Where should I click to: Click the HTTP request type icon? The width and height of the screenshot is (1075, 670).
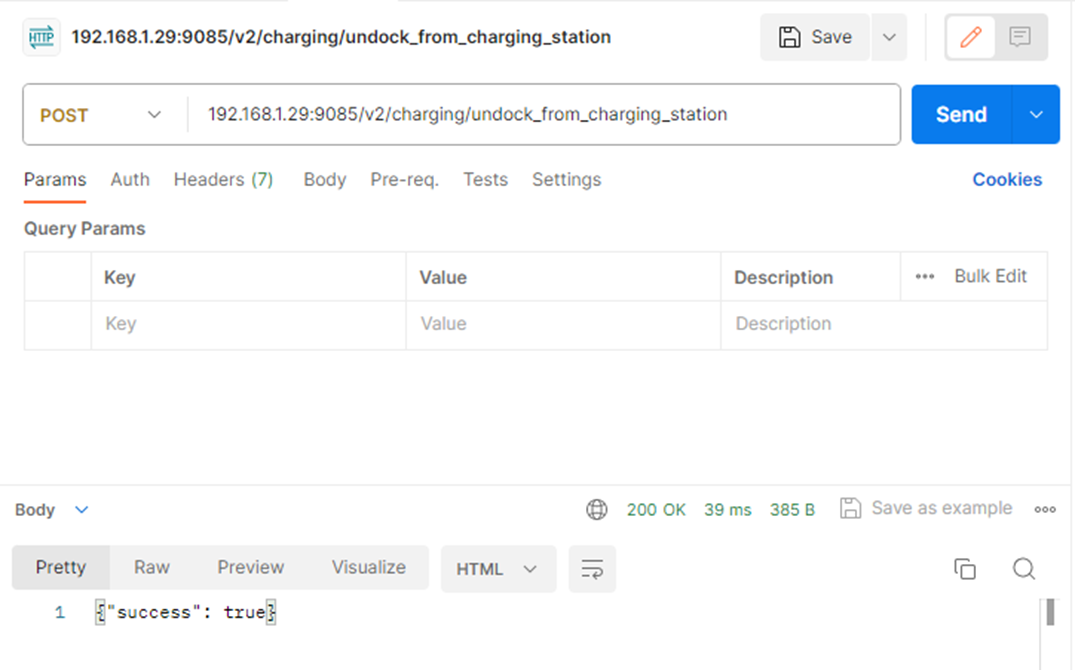tap(41, 37)
